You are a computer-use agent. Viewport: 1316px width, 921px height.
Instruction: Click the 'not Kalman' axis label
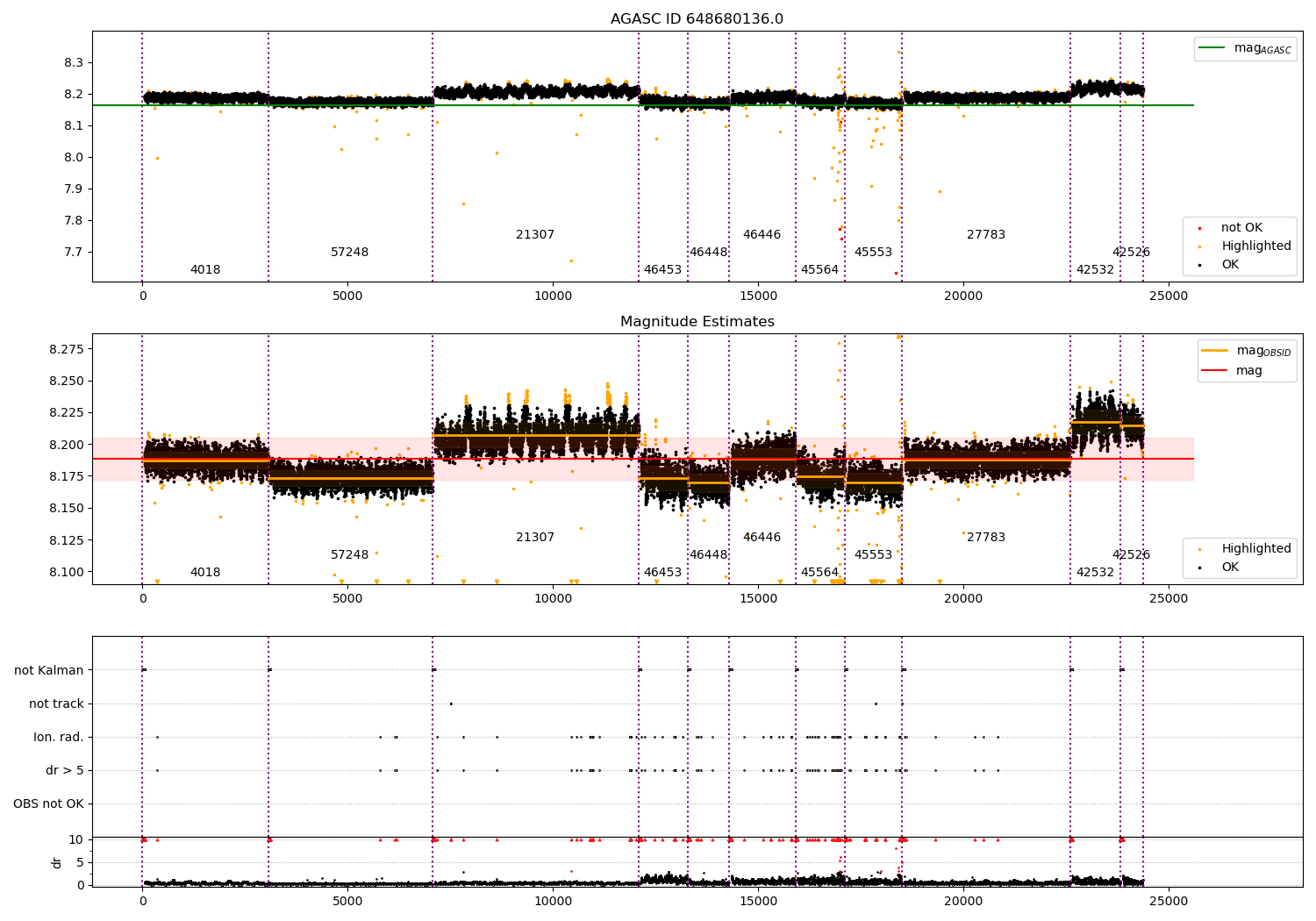49,670
